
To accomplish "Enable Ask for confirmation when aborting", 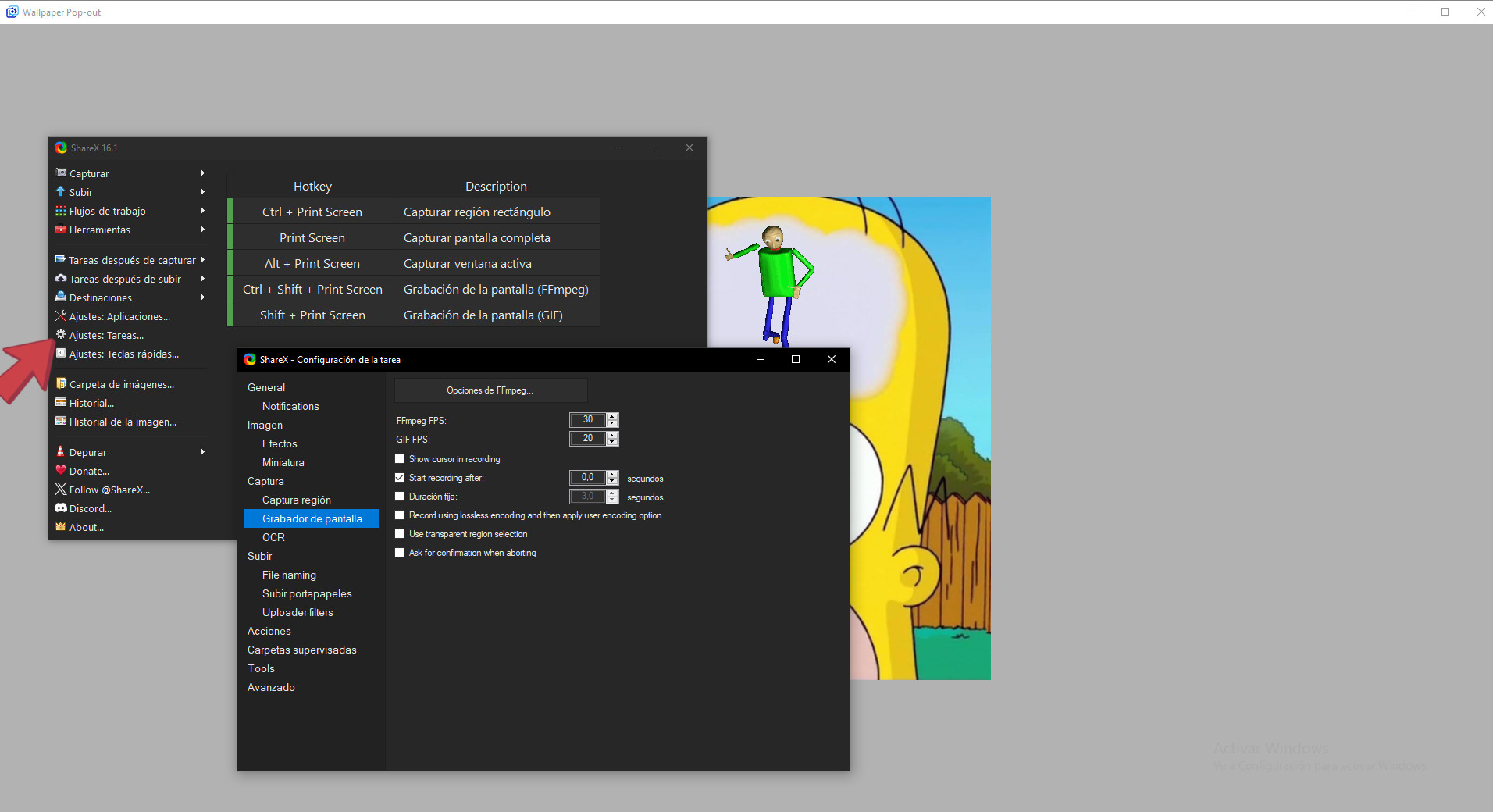I will tap(400, 553).
